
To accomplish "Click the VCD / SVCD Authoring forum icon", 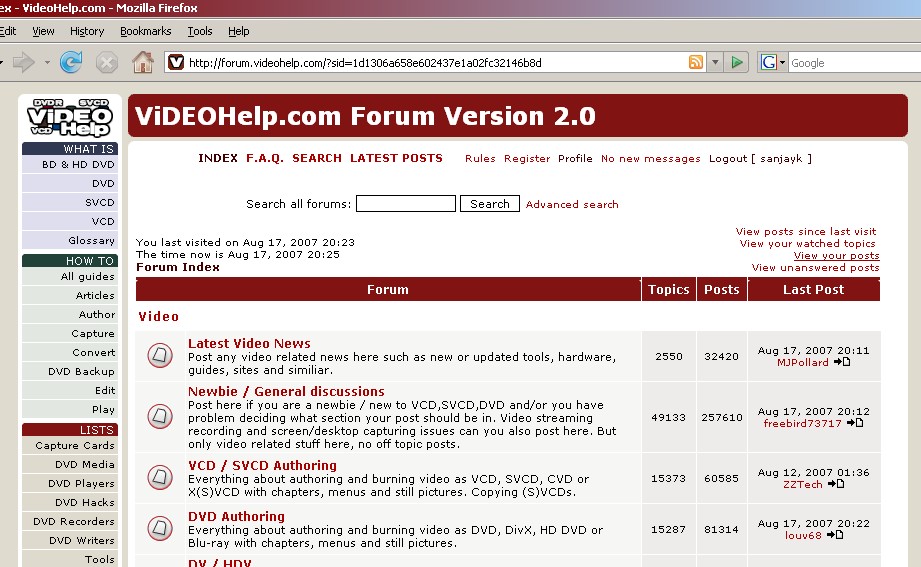I will [x=160, y=477].
